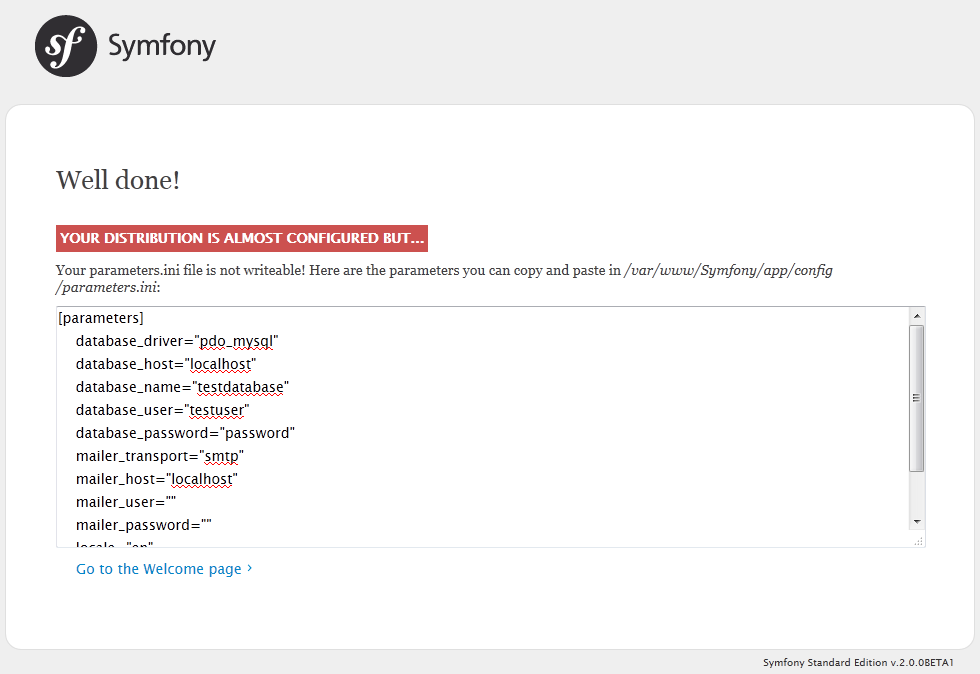980x674 pixels.
Task: Click the mailer_transport="smtp" line
Action: click(x=160, y=456)
